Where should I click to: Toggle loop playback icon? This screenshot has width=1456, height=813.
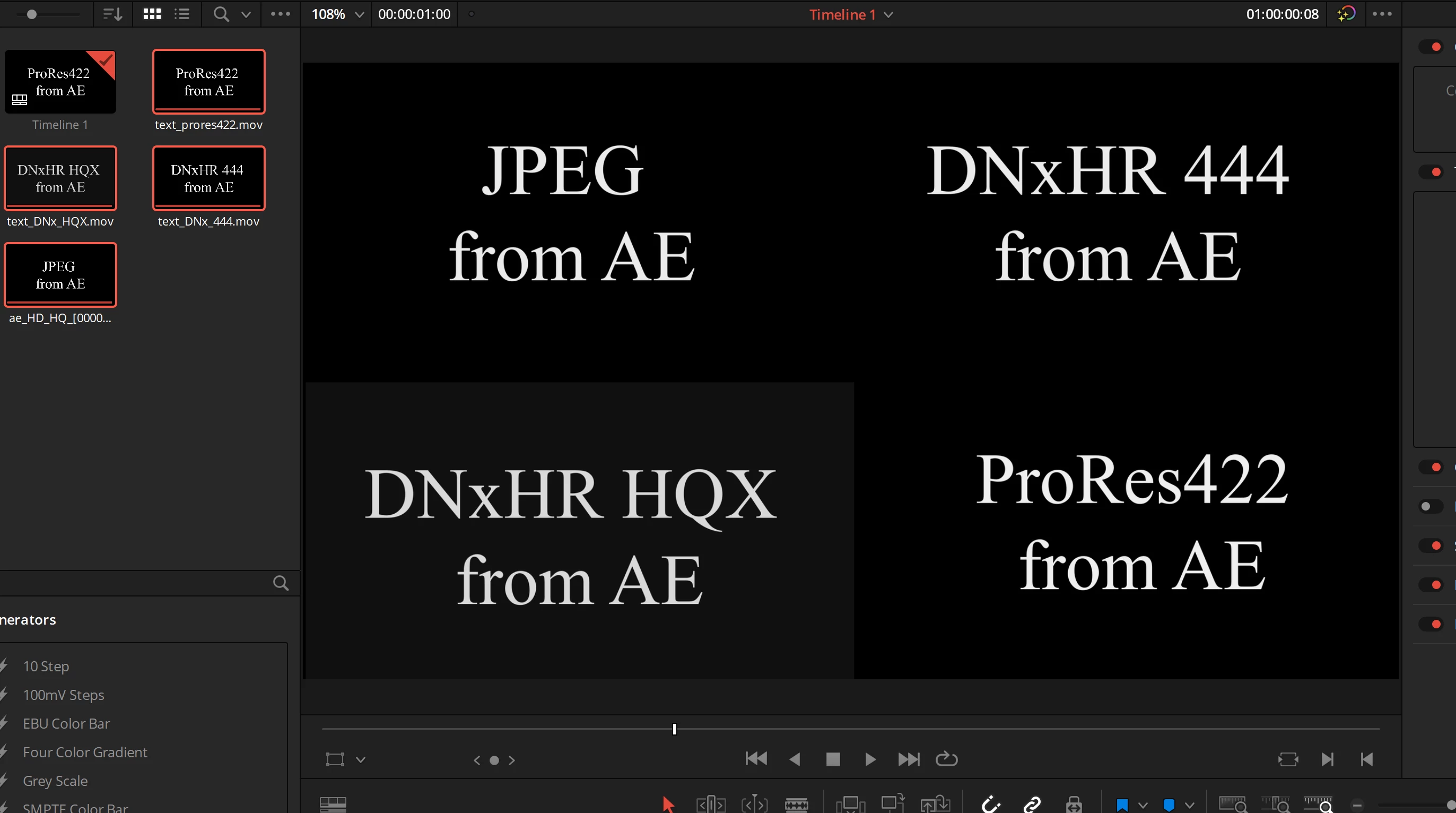tap(946, 759)
